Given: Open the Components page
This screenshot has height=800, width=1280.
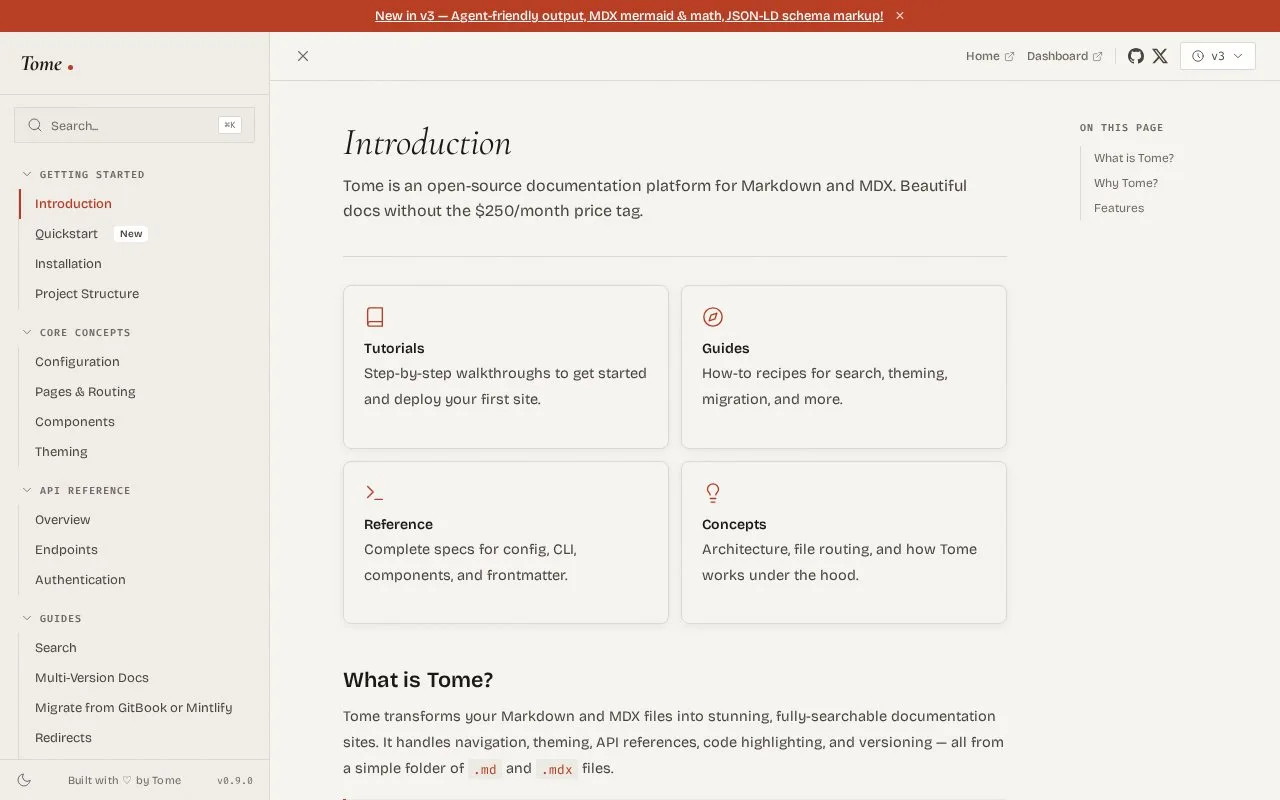Looking at the screenshot, I should (x=75, y=422).
